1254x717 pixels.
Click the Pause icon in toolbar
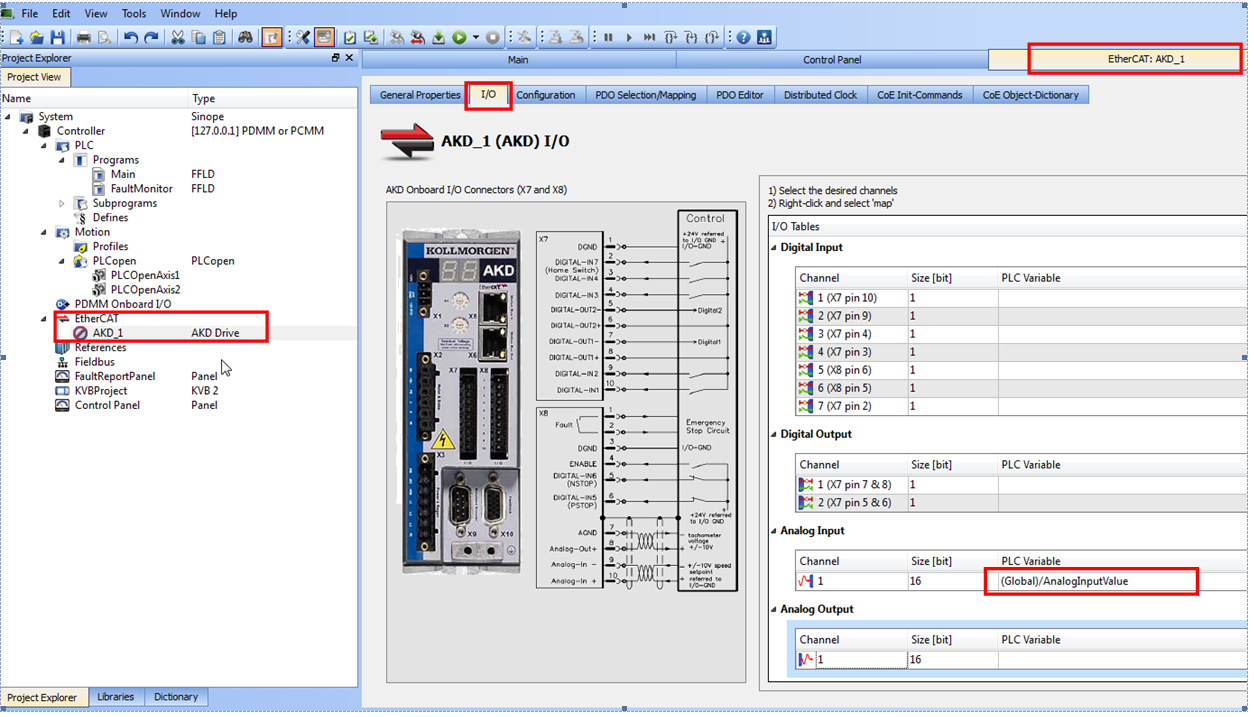click(x=608, y=38)
